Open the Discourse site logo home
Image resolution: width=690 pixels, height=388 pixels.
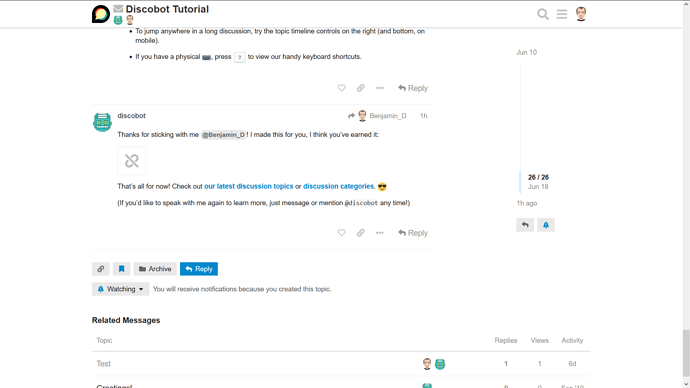(101, 14)
